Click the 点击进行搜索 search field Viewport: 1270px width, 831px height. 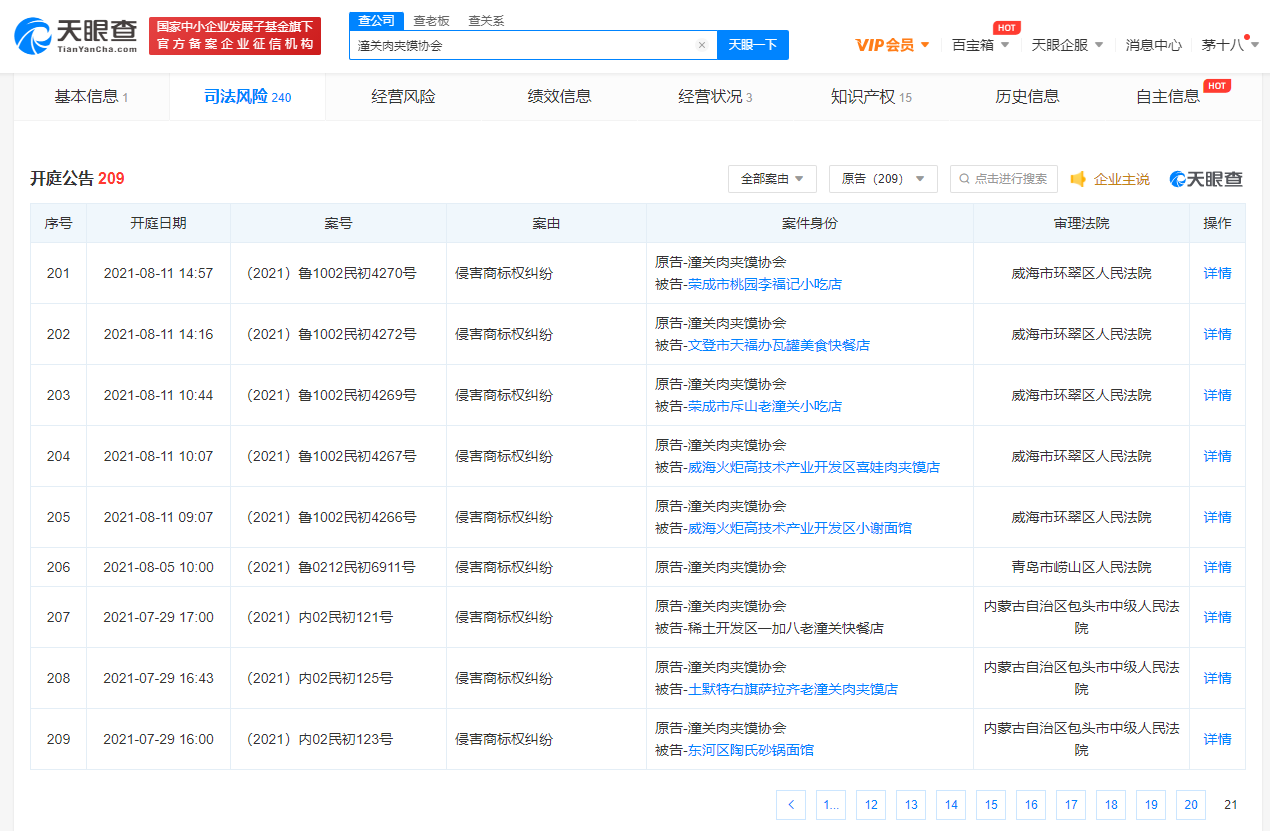click(1003, 179)
